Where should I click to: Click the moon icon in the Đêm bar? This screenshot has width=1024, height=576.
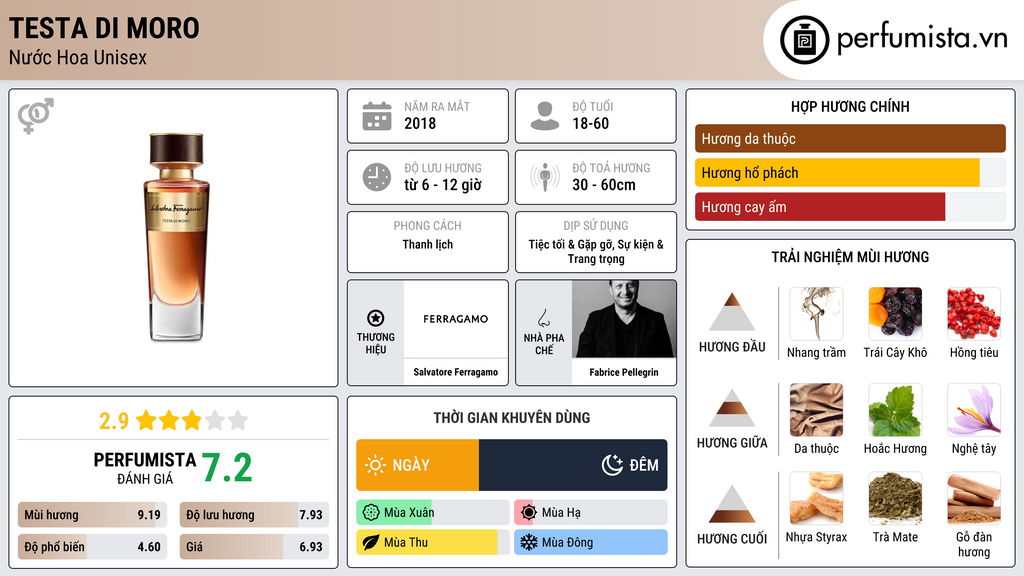tap(612, 465)
